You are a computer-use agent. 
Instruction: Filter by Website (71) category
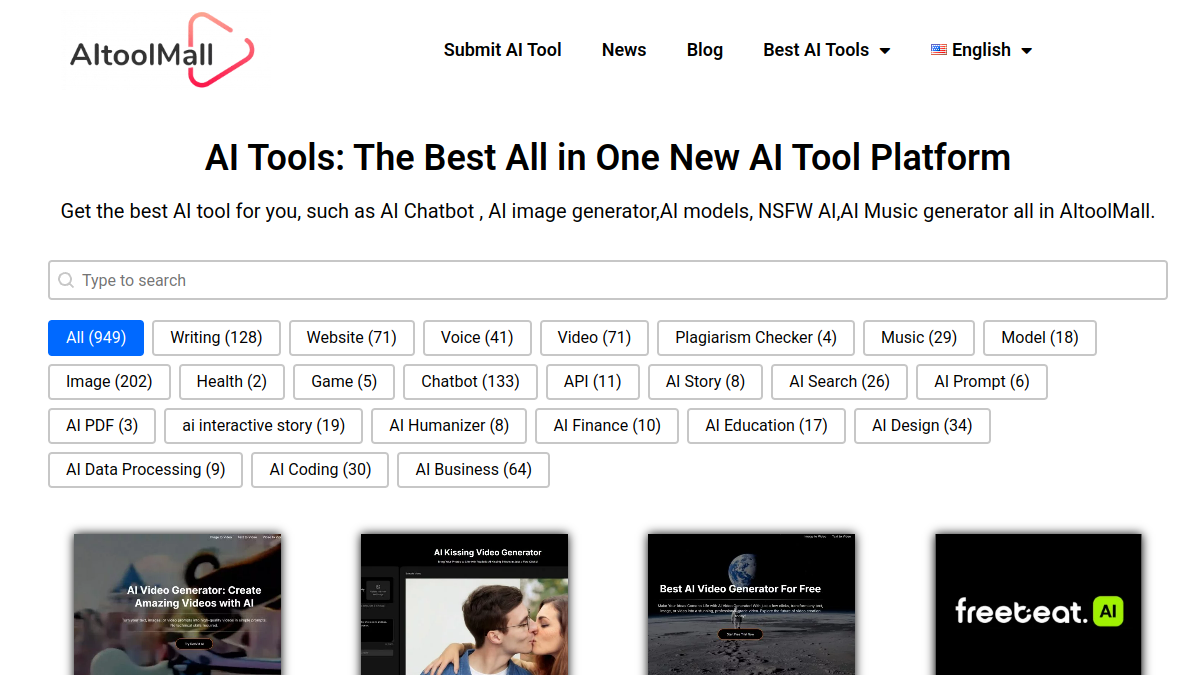click(x=352, y=338)
